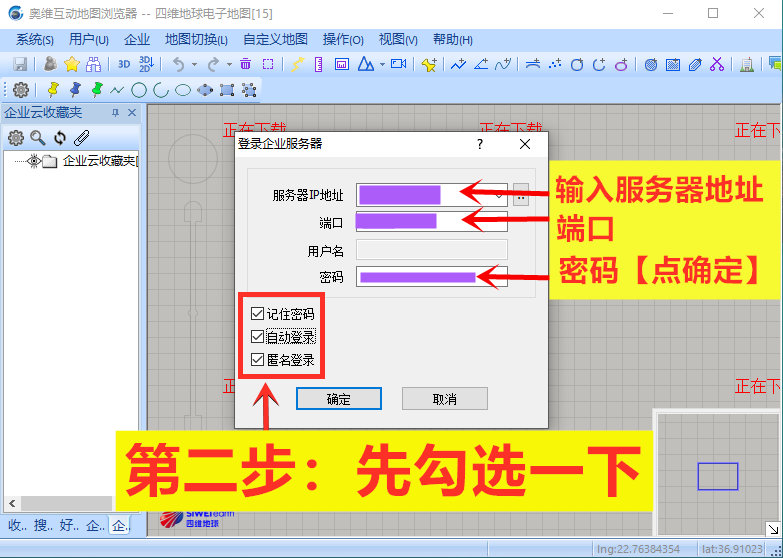Click the magnifier search icon in favorites panel
The image size is (783, 558).
[38, 138]
